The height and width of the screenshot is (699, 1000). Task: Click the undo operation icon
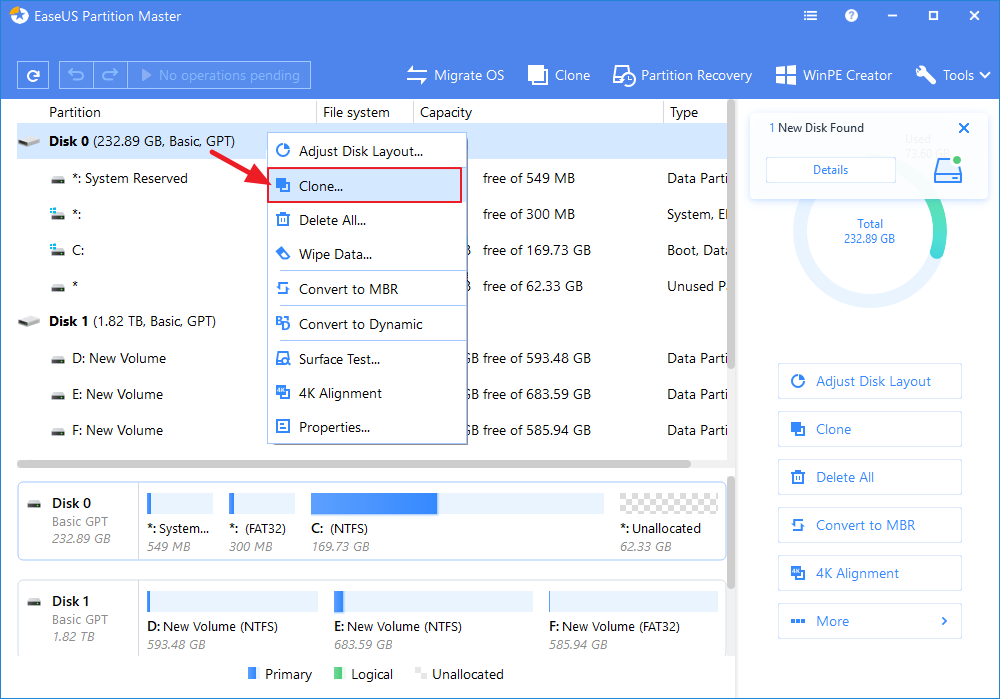click(x=76, y=74)
